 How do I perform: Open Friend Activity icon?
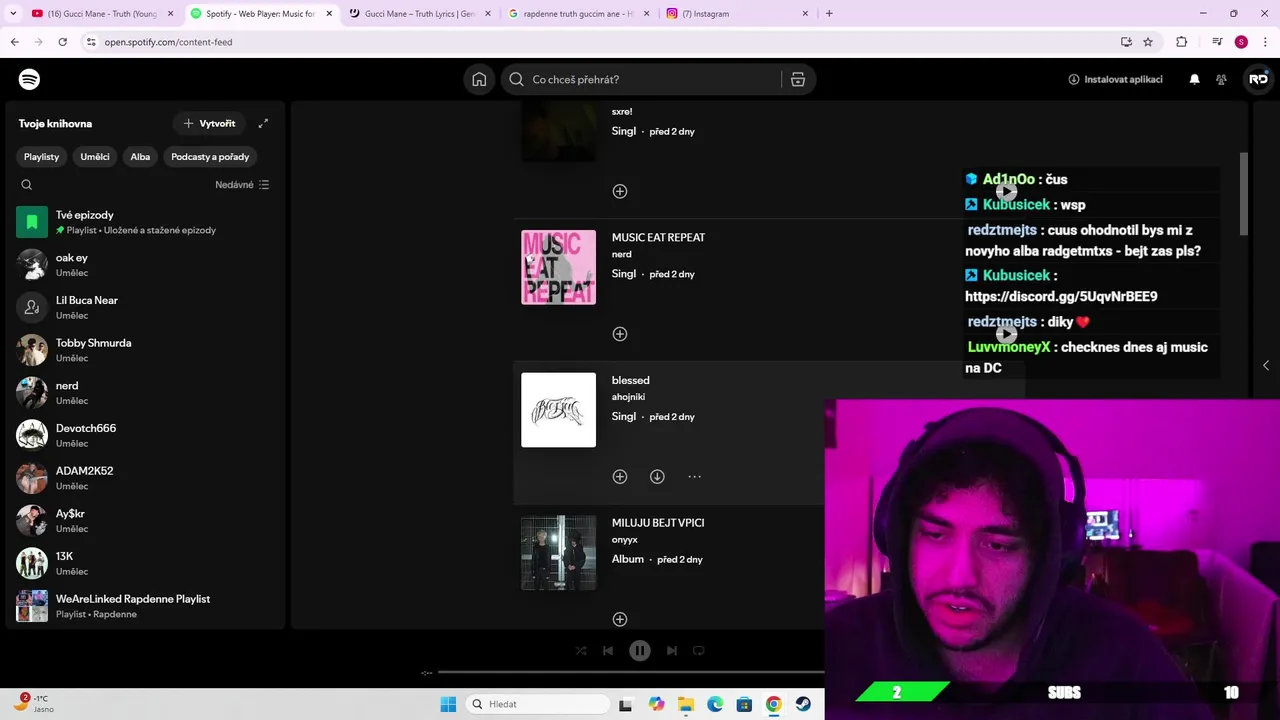(1221, 80)
